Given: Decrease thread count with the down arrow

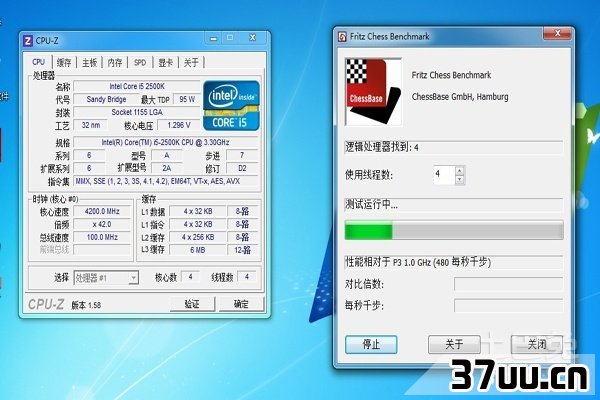Looking at the screenshot, I should click(x=460, y=180).
